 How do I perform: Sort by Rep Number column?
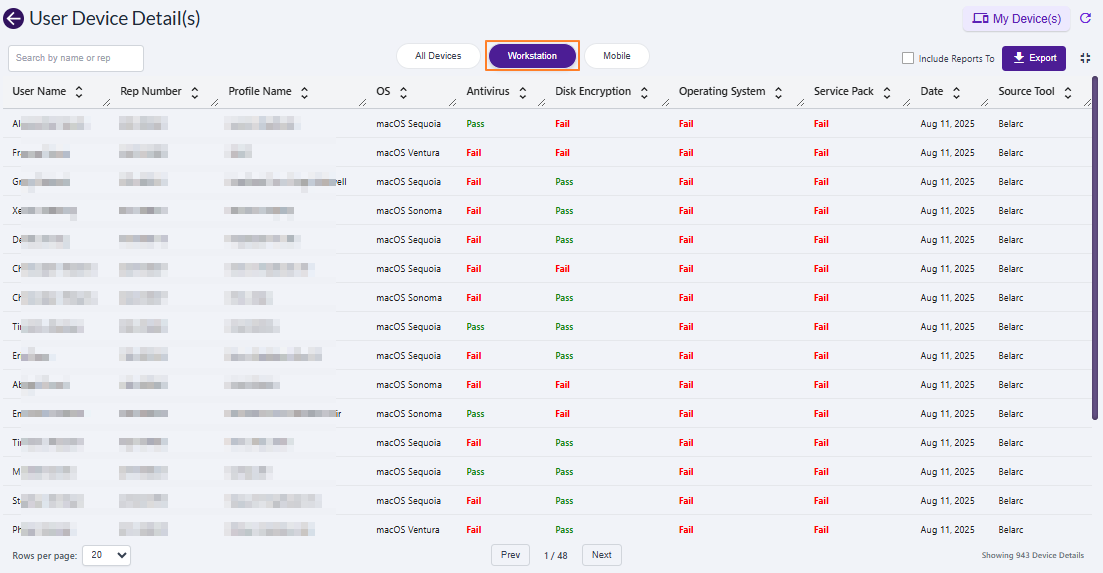tap(195, 92)
